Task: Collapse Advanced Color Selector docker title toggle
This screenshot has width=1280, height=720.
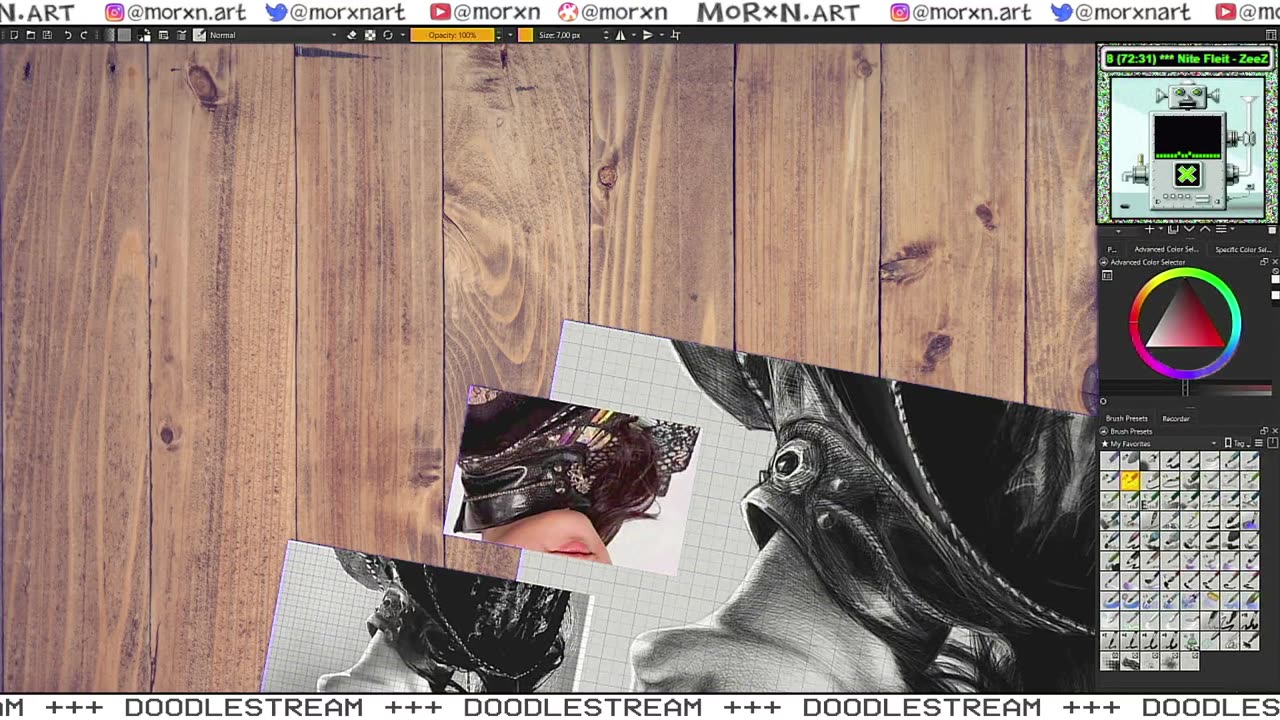Action: coord(1104,262)
